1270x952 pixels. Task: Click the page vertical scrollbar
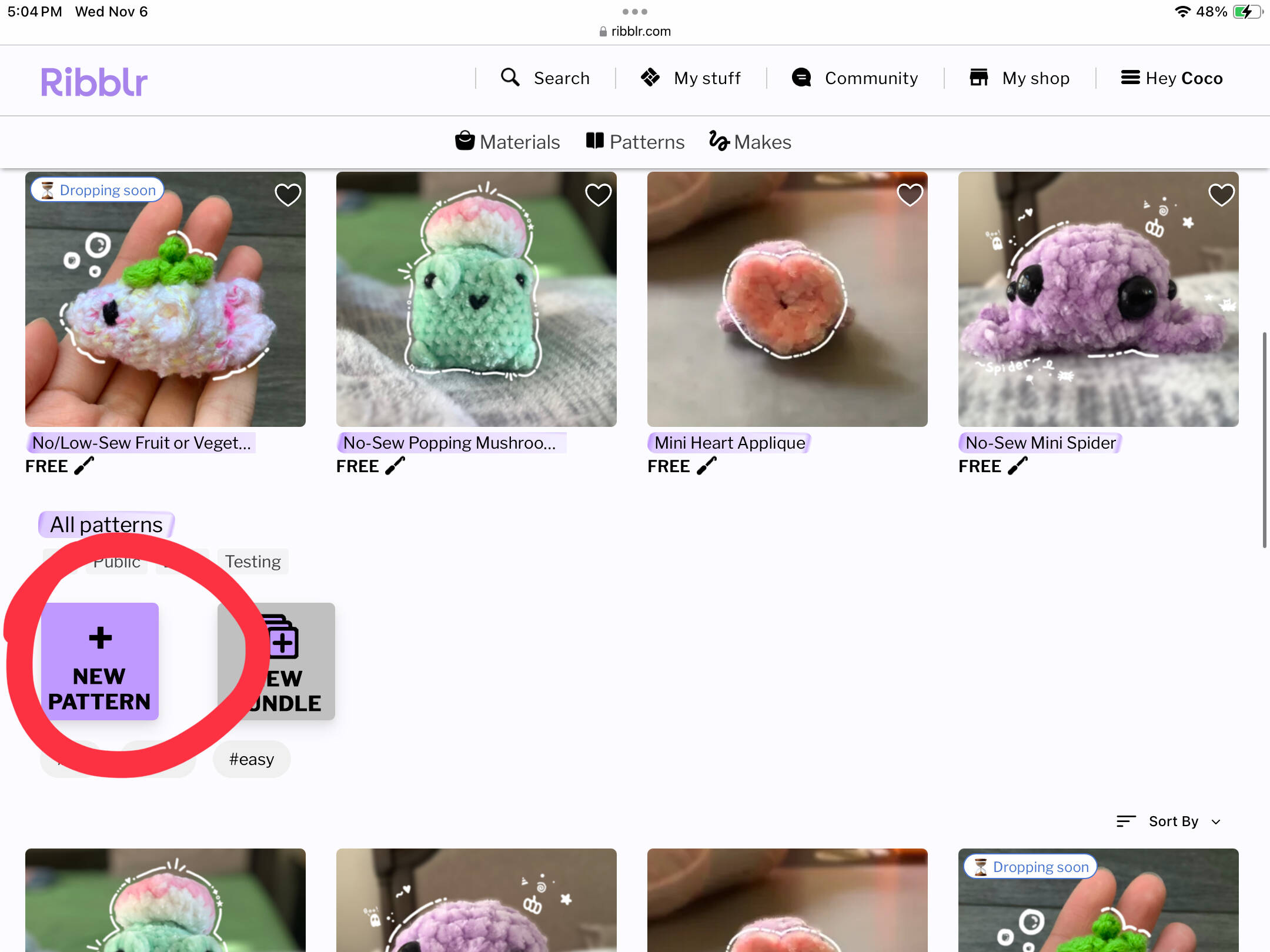(1264, 439)
